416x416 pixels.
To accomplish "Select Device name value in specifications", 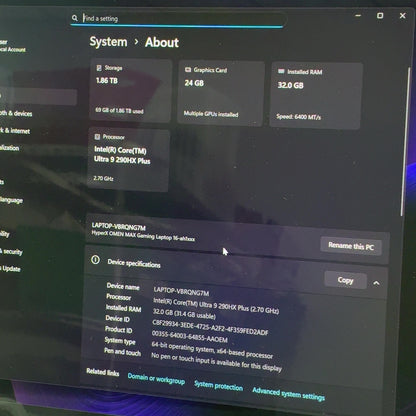I will coord(181,291).
